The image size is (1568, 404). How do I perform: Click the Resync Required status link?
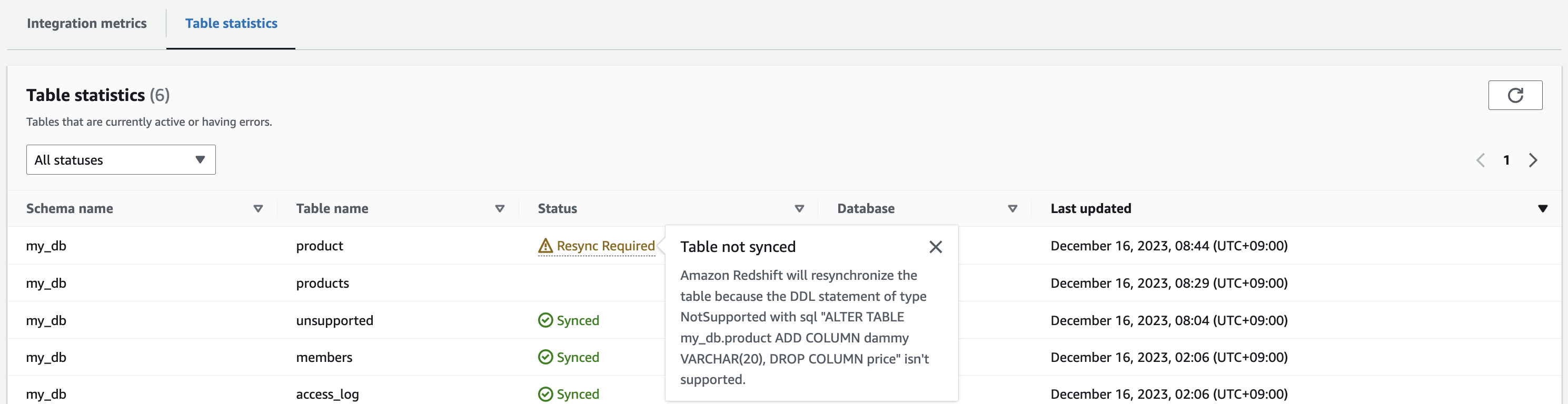coord(605,246)
